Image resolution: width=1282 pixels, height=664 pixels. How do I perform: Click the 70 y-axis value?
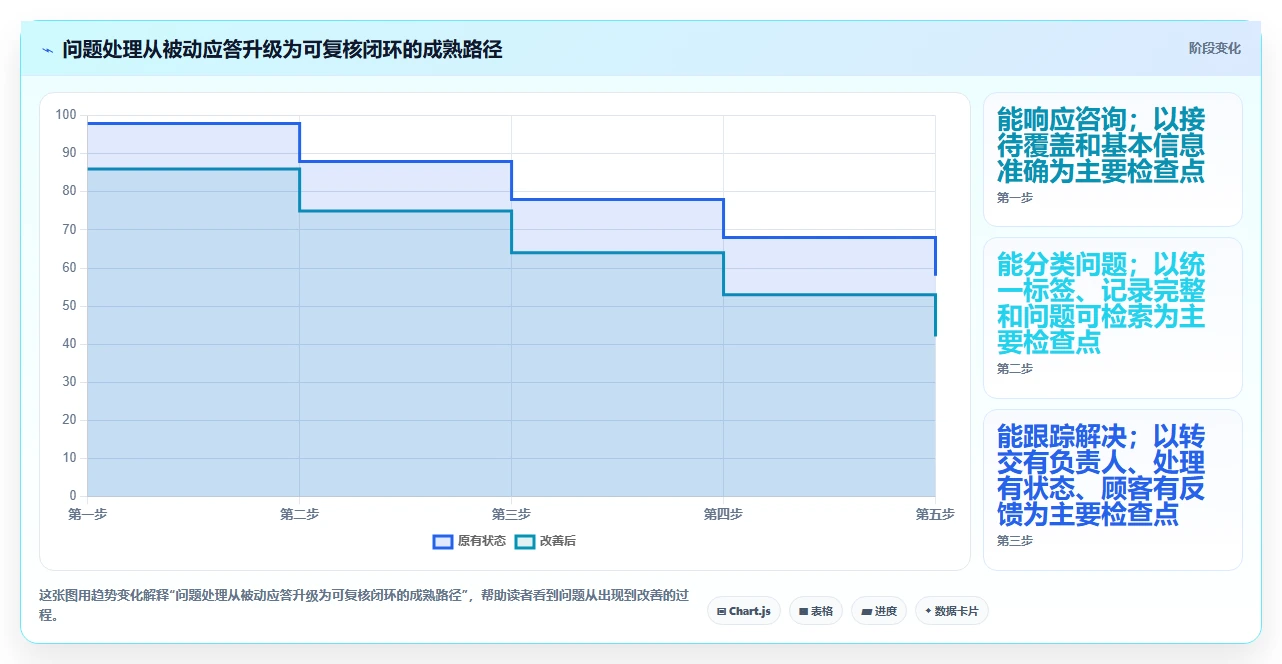[69, 230]
